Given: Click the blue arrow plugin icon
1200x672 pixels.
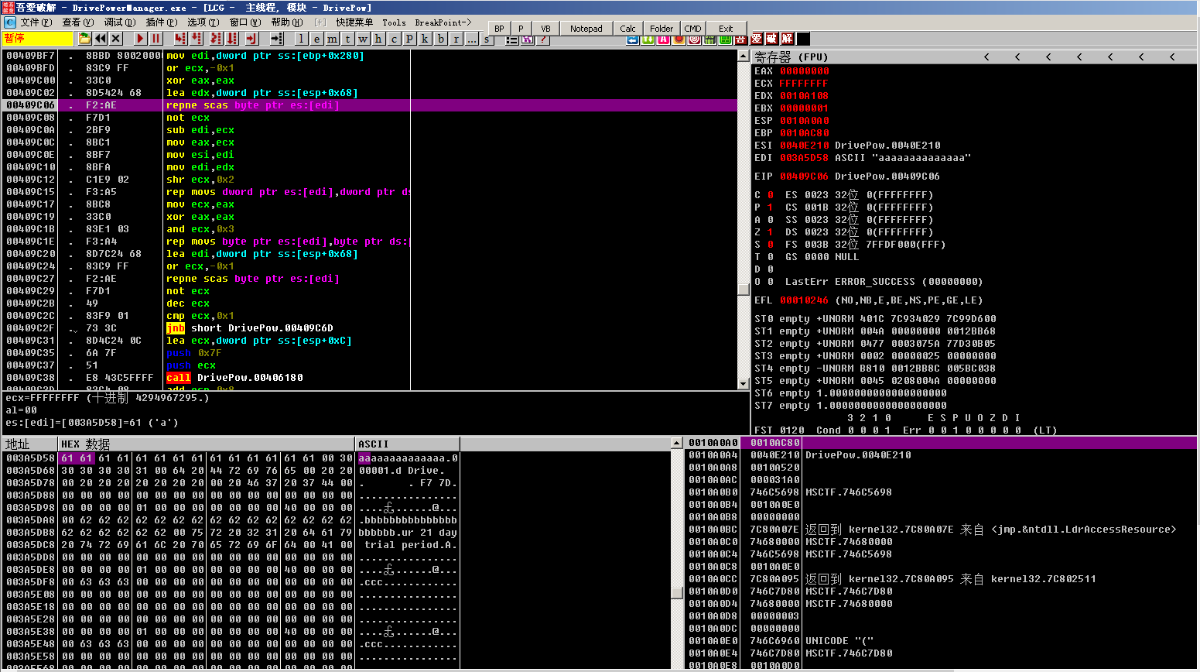Looking at the screenshot, I should (632, 40).
